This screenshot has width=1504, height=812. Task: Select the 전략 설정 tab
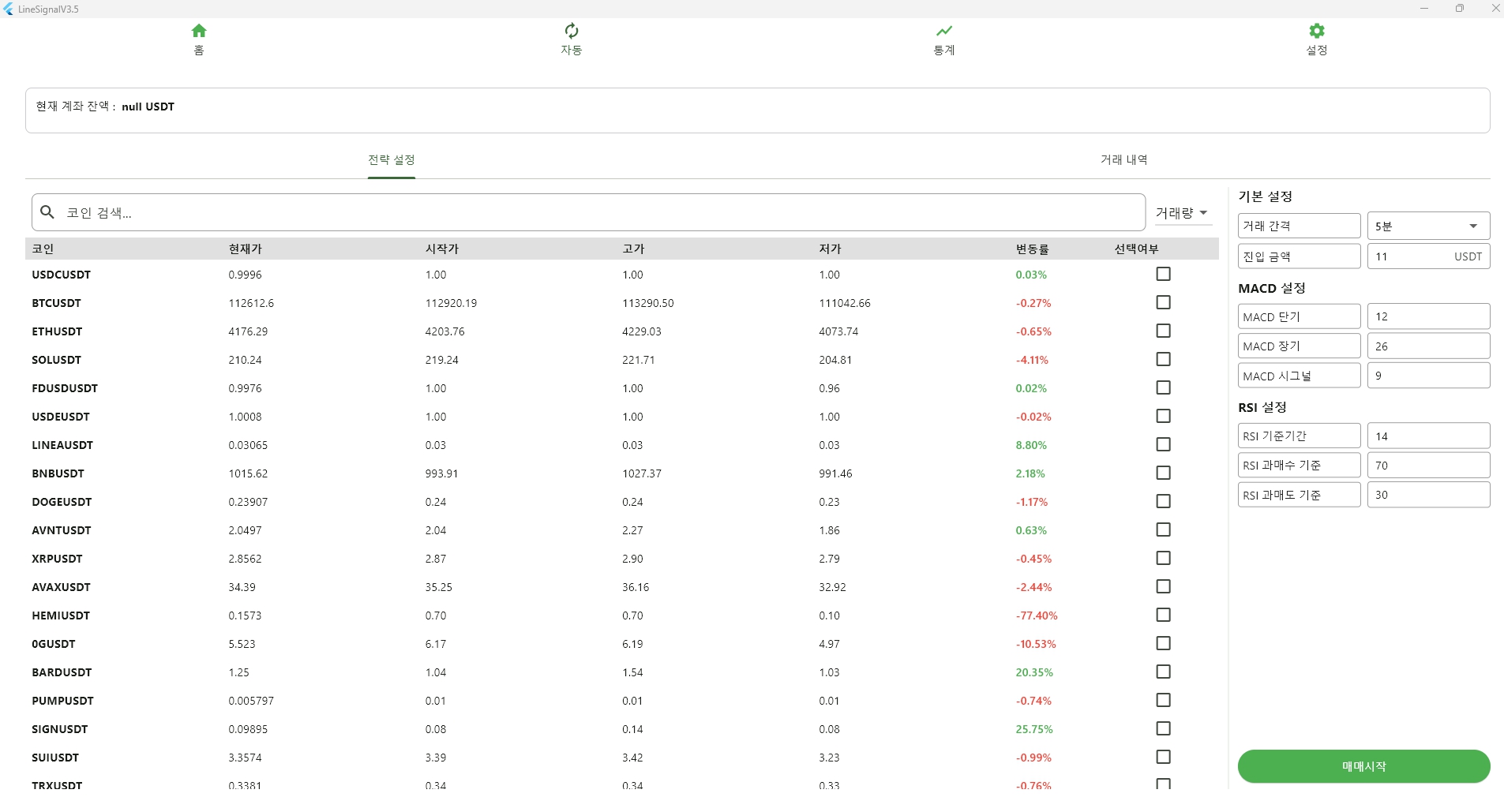pos(392,159)
